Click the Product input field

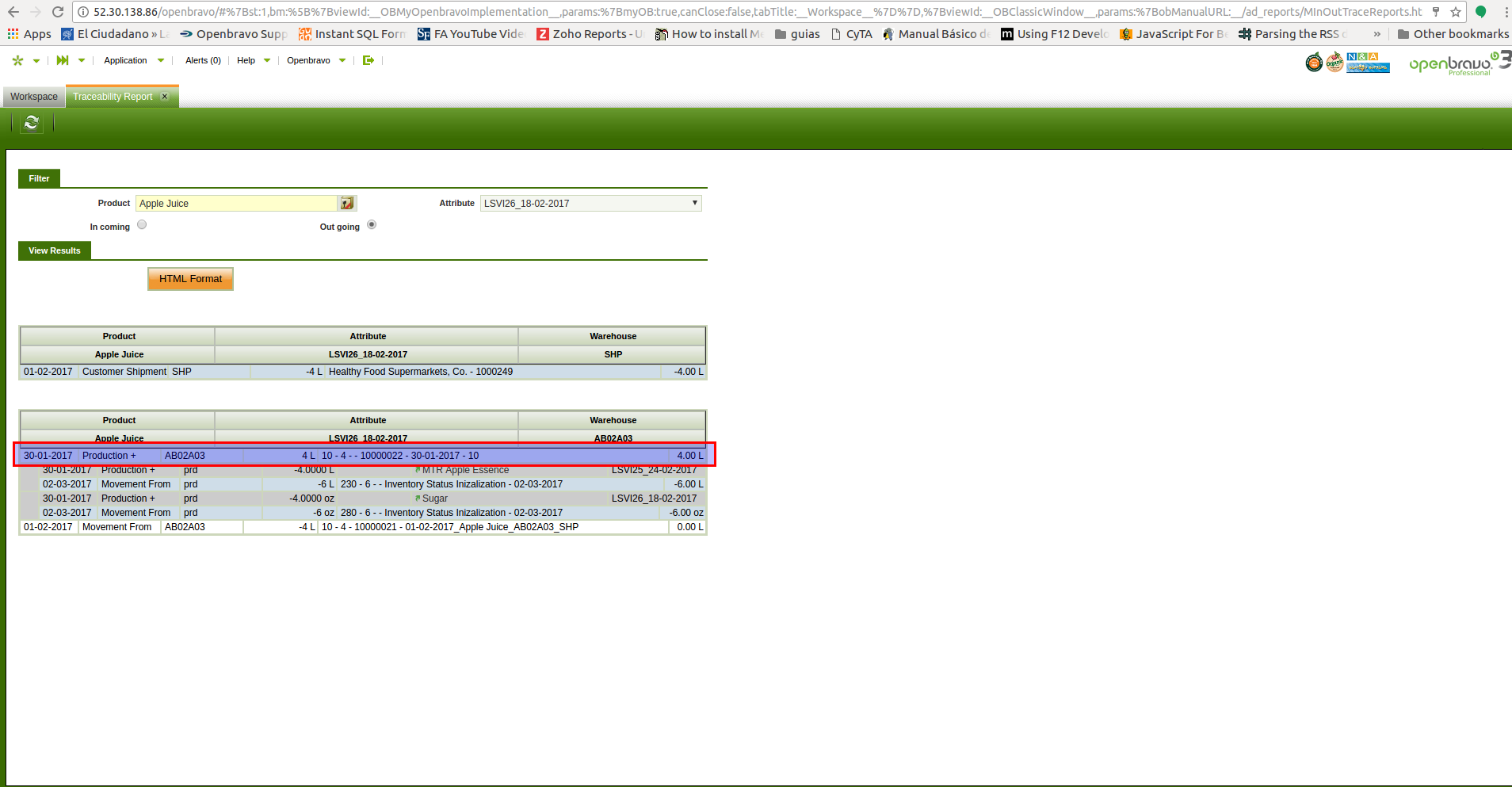click(236, 204)
